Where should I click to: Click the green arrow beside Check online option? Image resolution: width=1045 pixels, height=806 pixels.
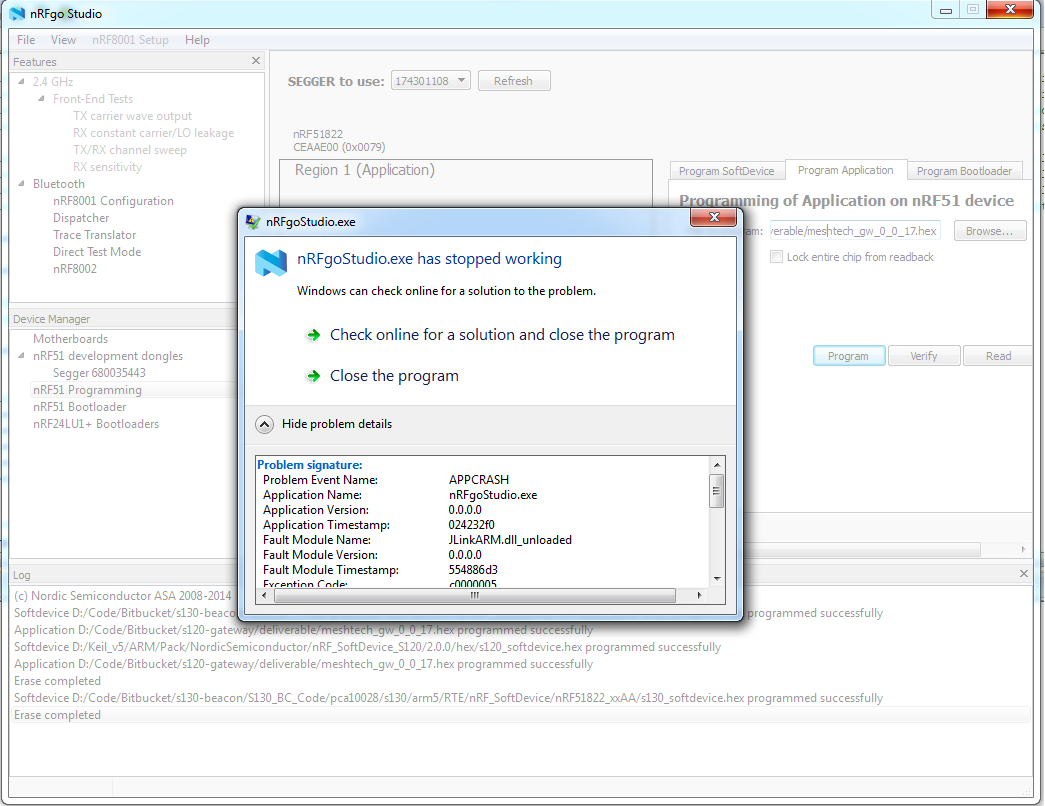pos(313,335)
